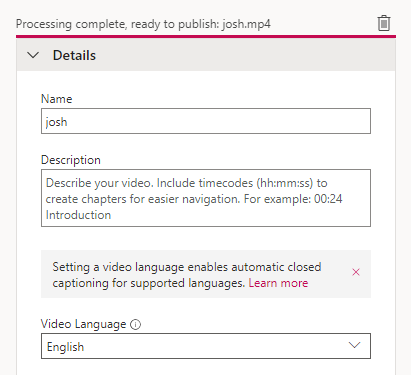This screenshot has height=375, width=411.
Task: Delete the josh.mp4 upload with trash icon
Action: point(384,23)
